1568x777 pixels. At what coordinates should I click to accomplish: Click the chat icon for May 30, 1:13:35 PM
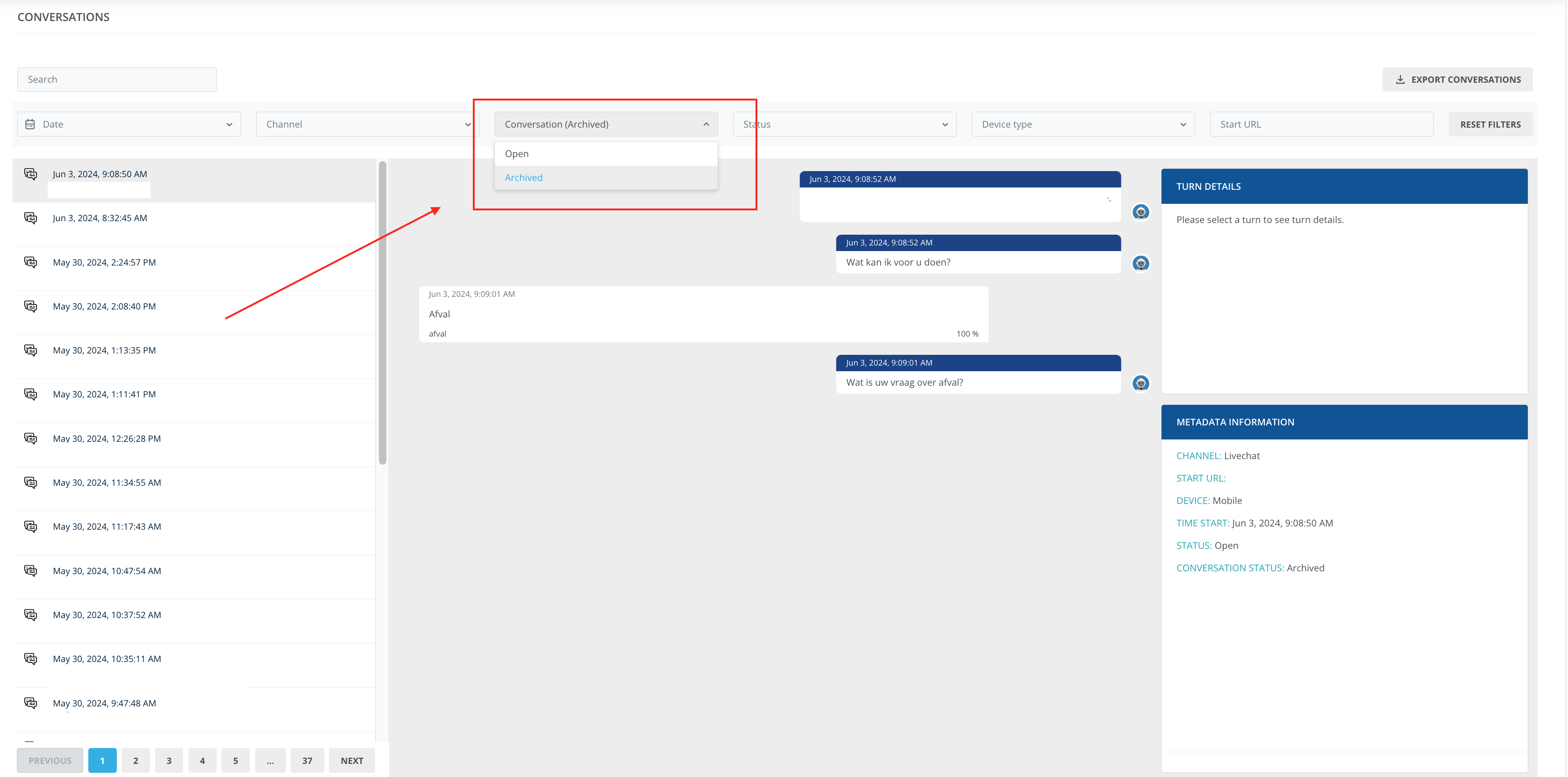[x=30, y=350]
